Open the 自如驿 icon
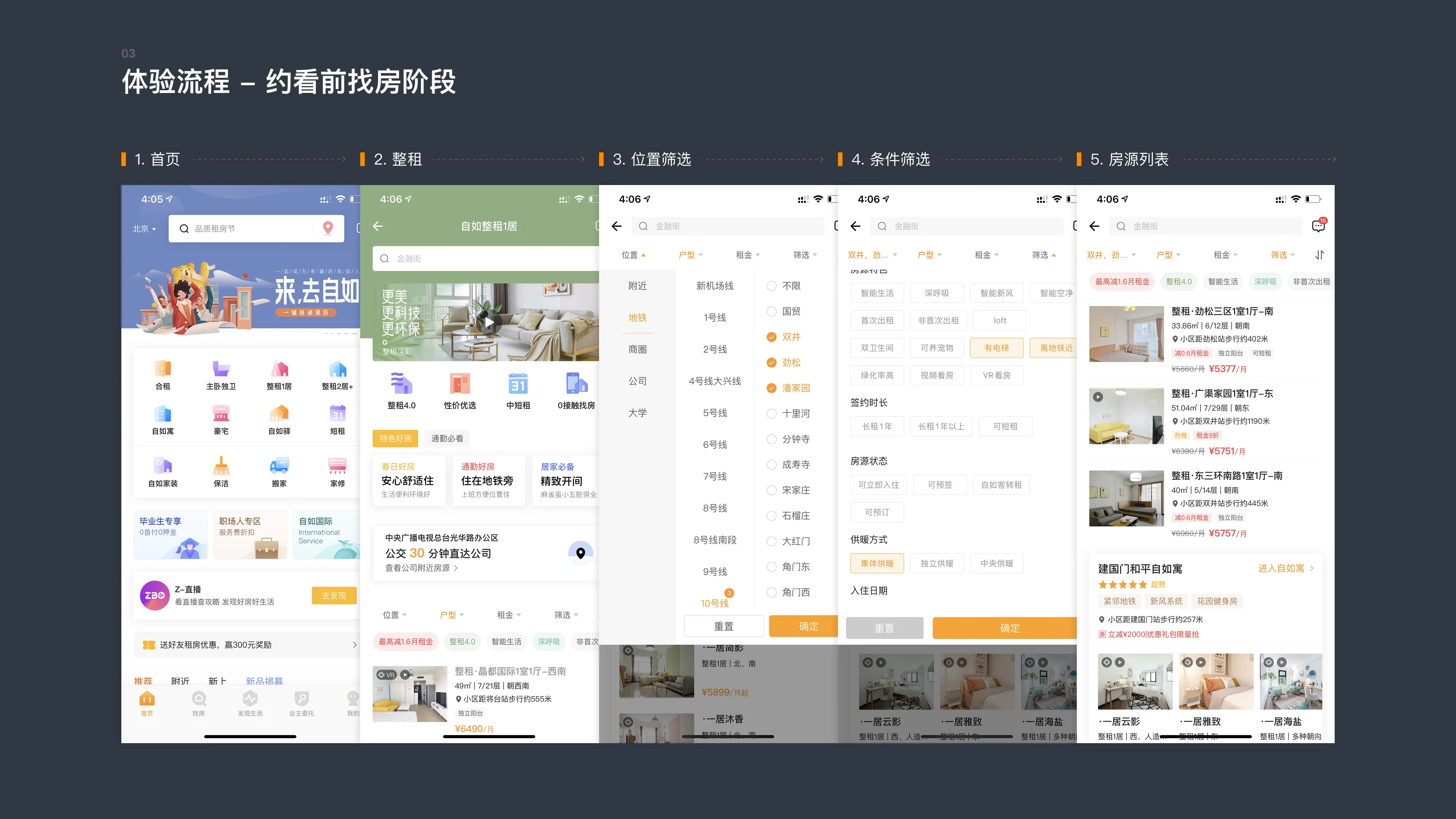 click(279, 414)
